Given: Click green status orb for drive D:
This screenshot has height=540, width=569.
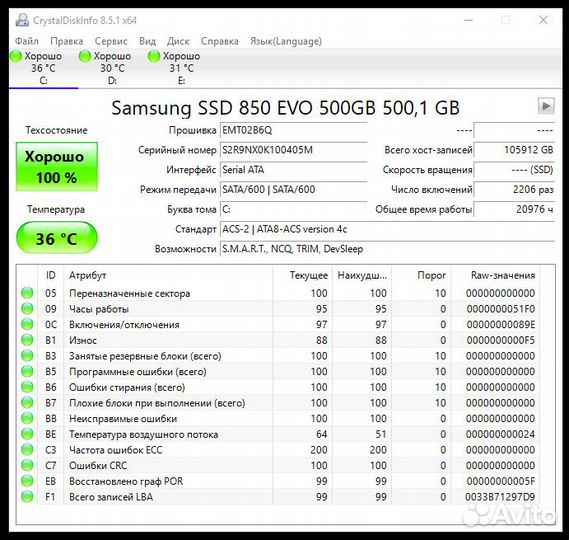Looking at the screenshot, I should point(85,57).
